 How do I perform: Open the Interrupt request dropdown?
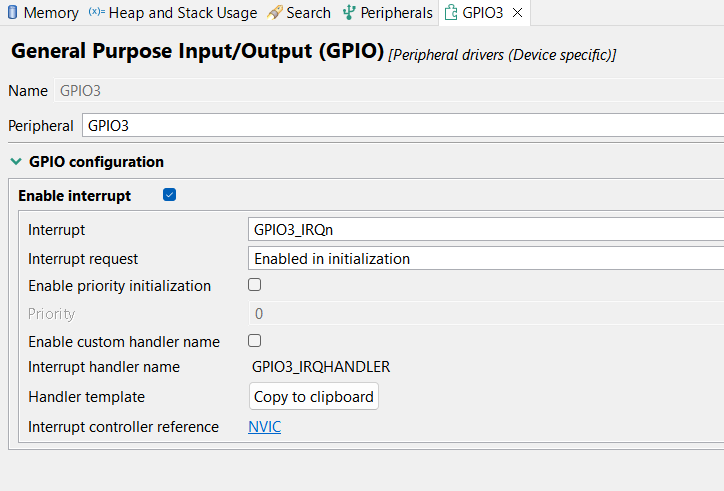pyautogui.click(x=485, y=258)
